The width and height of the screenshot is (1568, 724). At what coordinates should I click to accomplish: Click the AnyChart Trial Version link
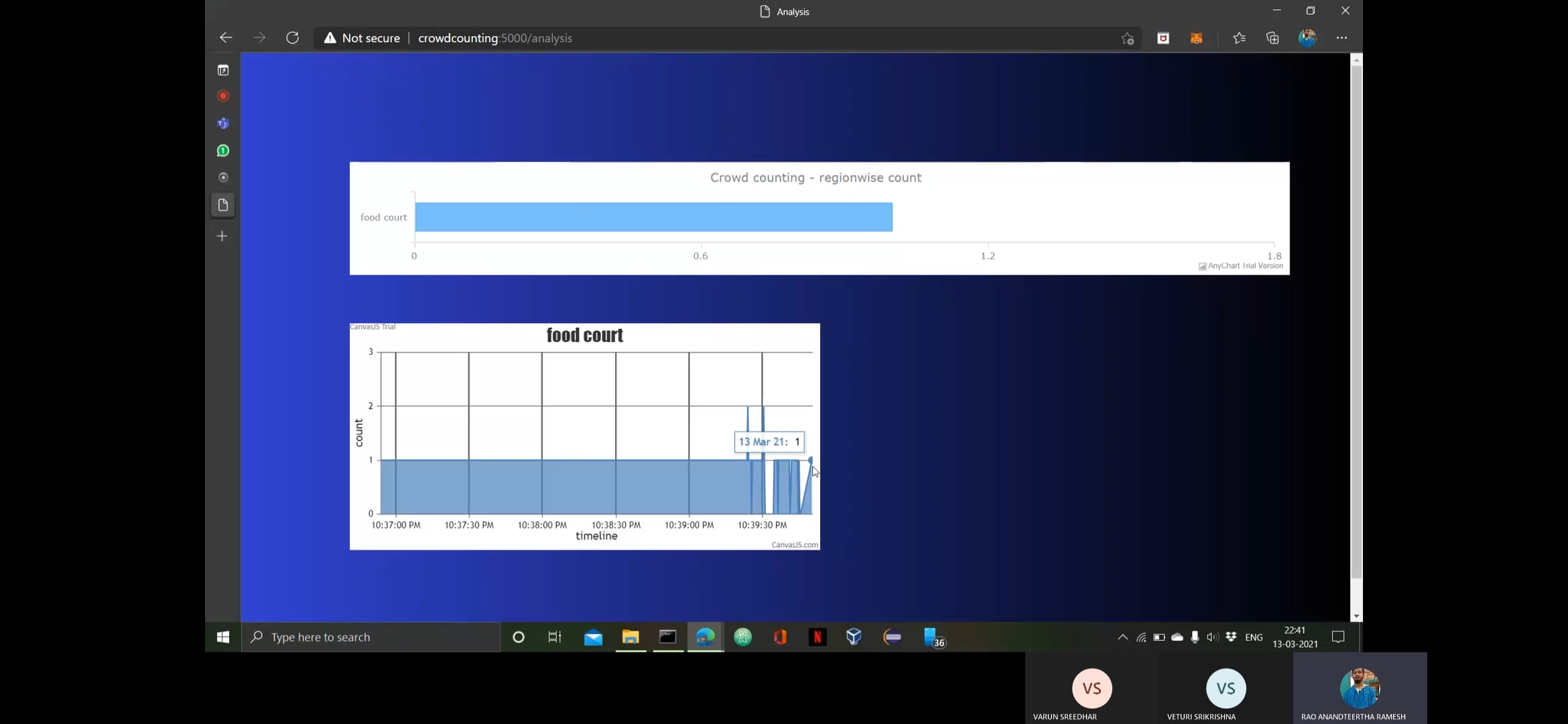tap(1244, 266)
